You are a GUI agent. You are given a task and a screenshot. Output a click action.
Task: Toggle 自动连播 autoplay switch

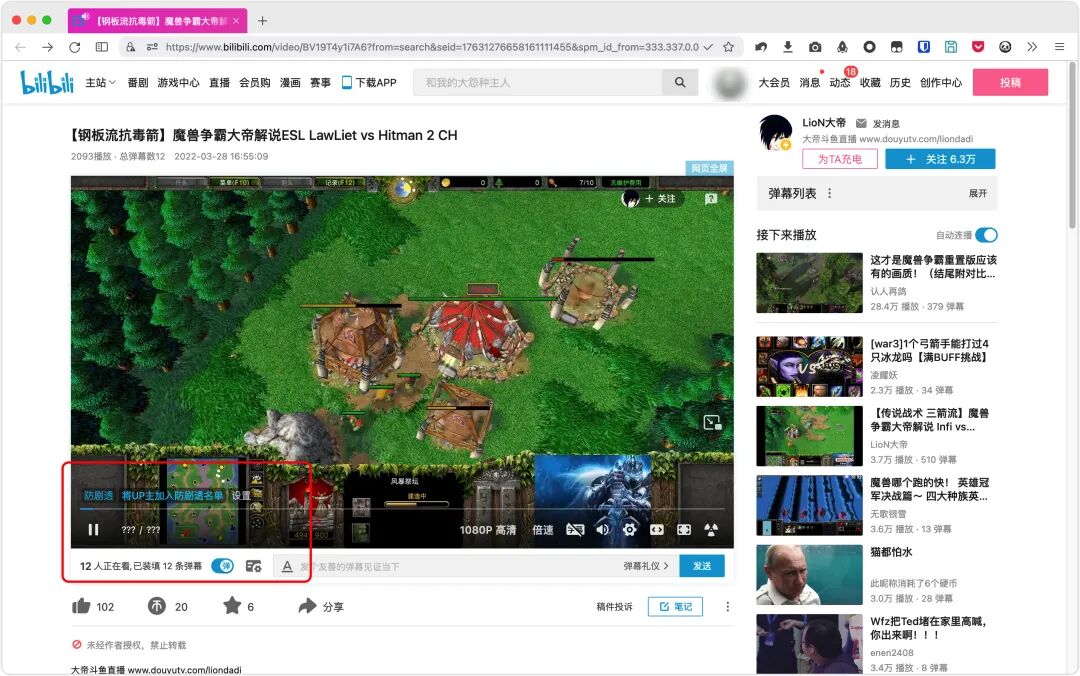pos(986,235)
